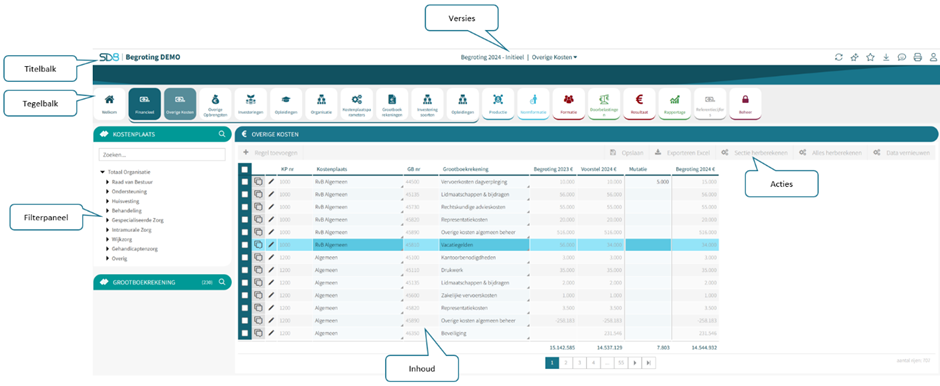Click search icon in Kostenplaats panel header
940x386 pixels.
[x=222, y=134]
